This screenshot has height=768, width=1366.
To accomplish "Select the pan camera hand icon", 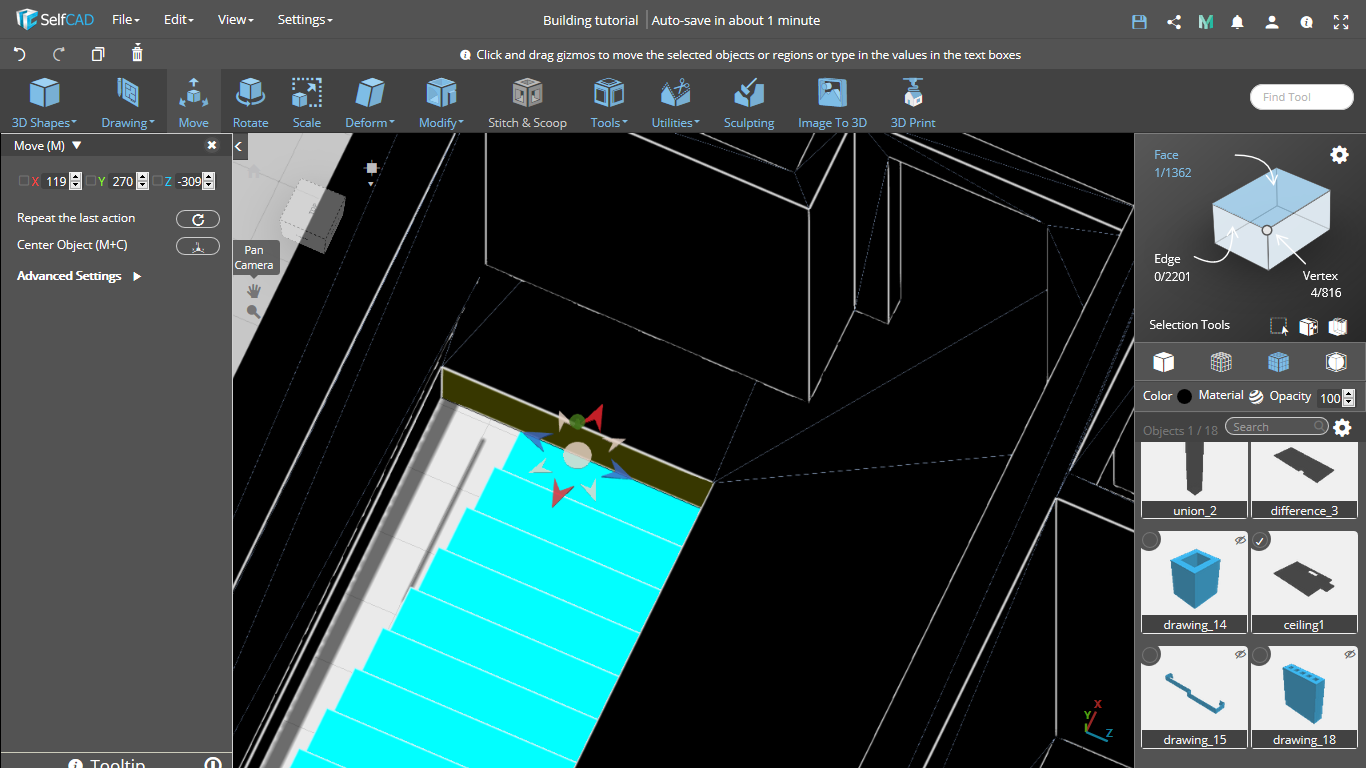I will click(x=254, y=290).
